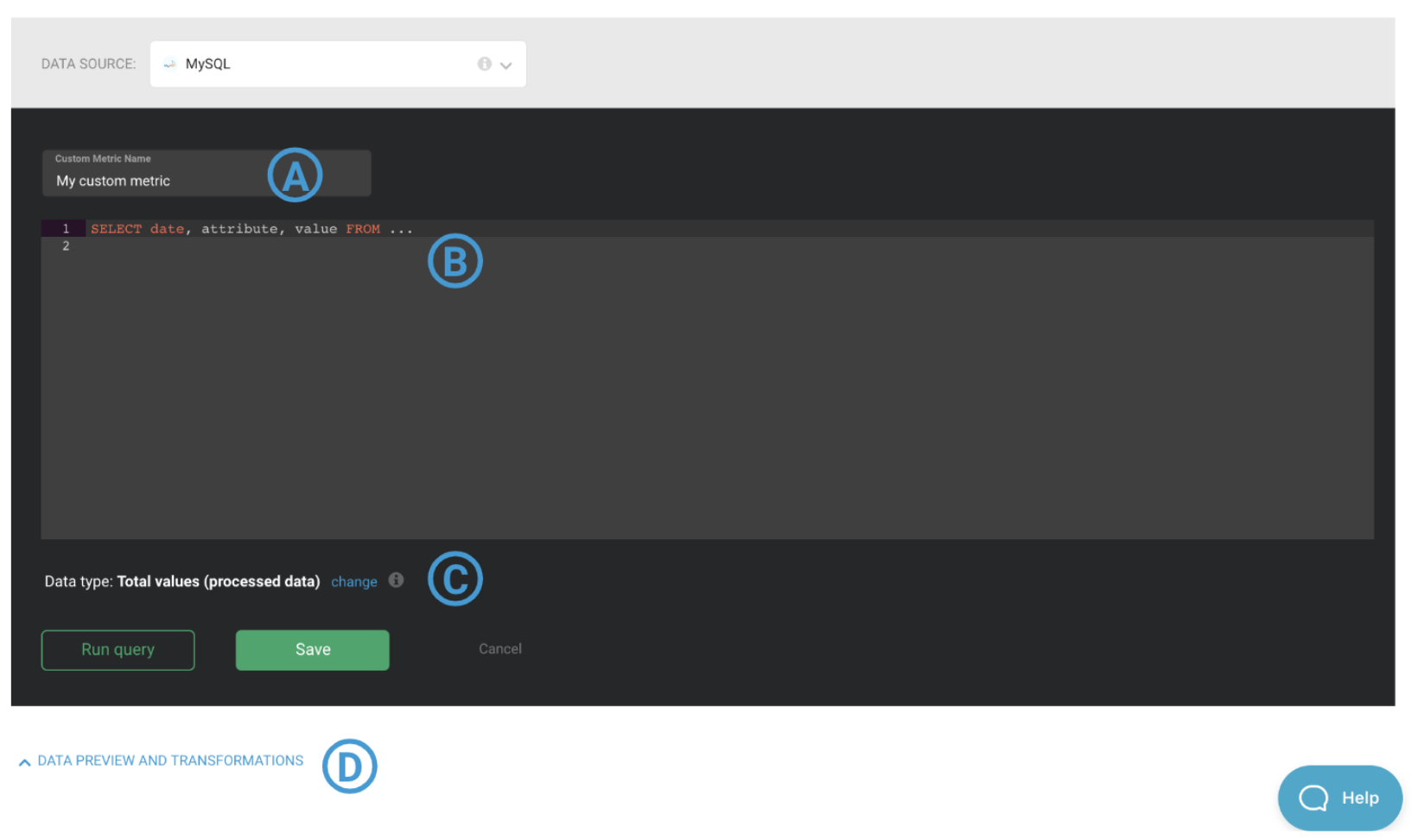Viewport: 1412px width, 840px height.
Task: Click the data source info icon
Action: [485, 64]
